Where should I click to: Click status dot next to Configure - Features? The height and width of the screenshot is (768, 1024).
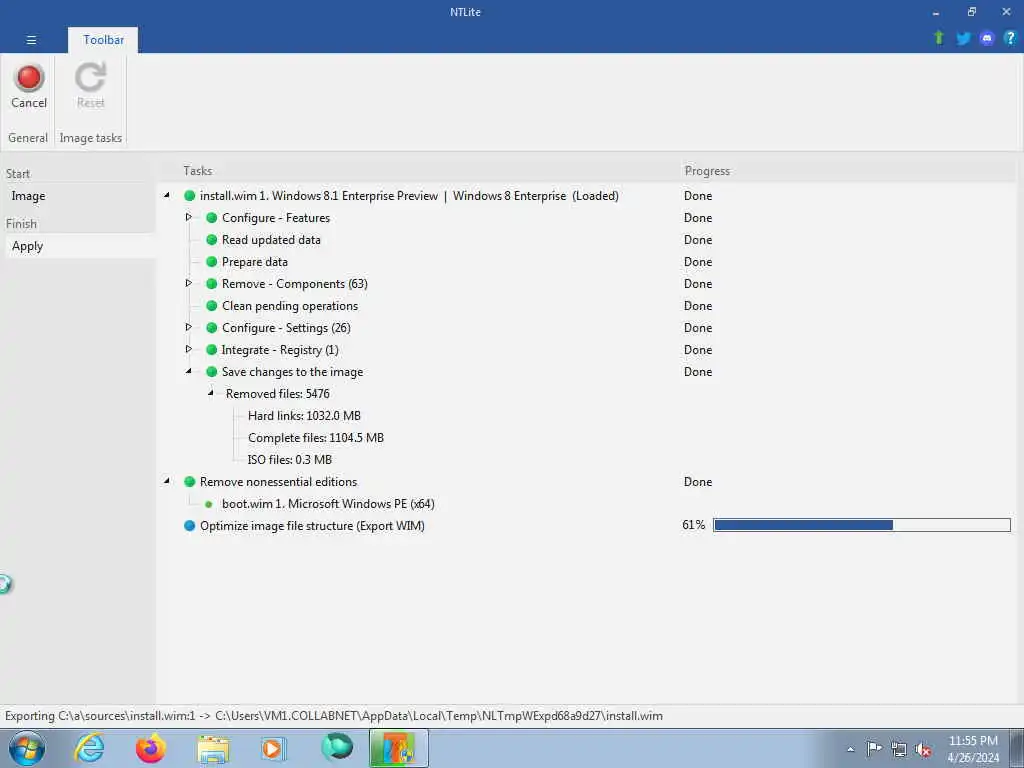(212, 217)
